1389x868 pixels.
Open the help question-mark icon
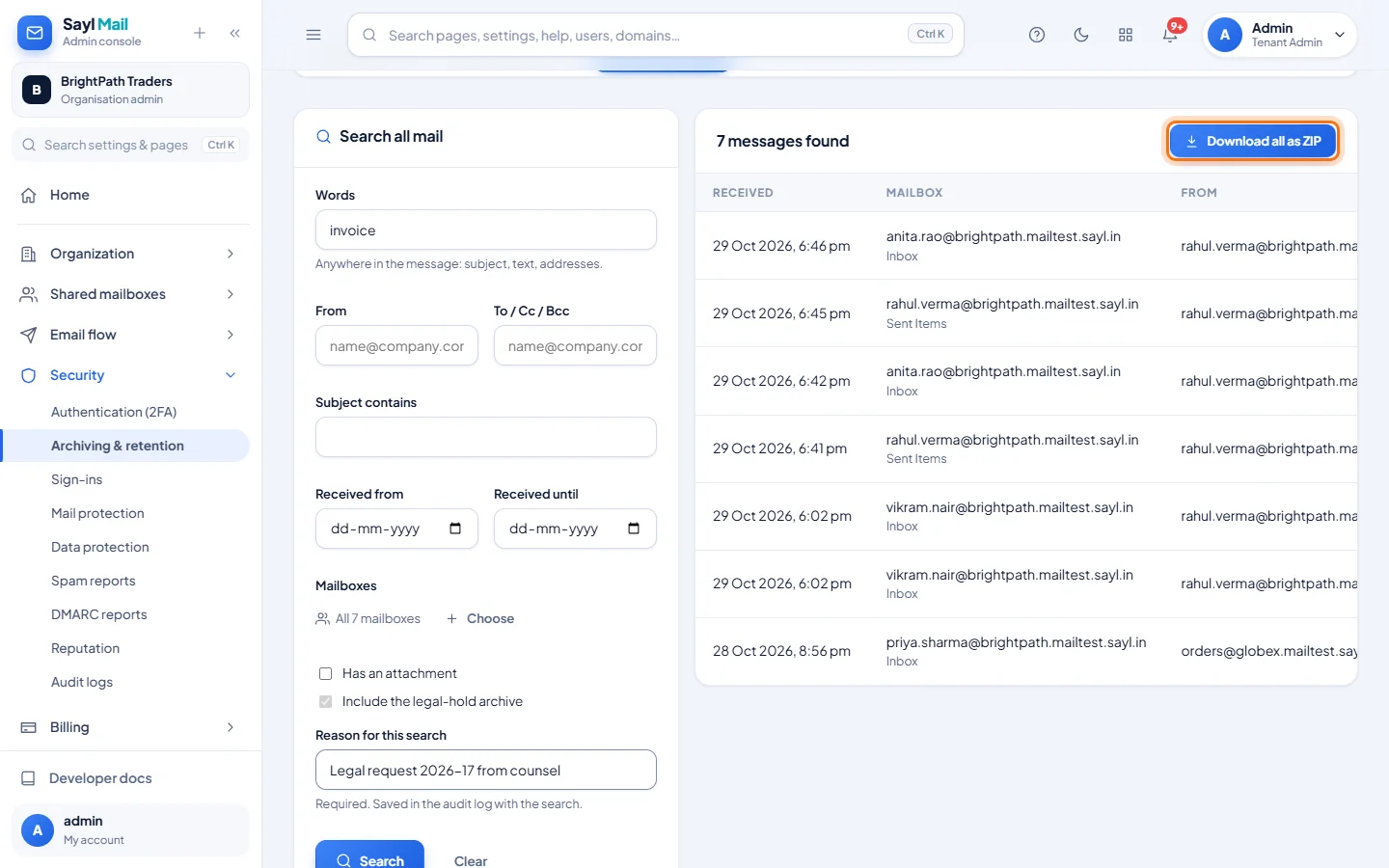click(x=1037, y=35)
